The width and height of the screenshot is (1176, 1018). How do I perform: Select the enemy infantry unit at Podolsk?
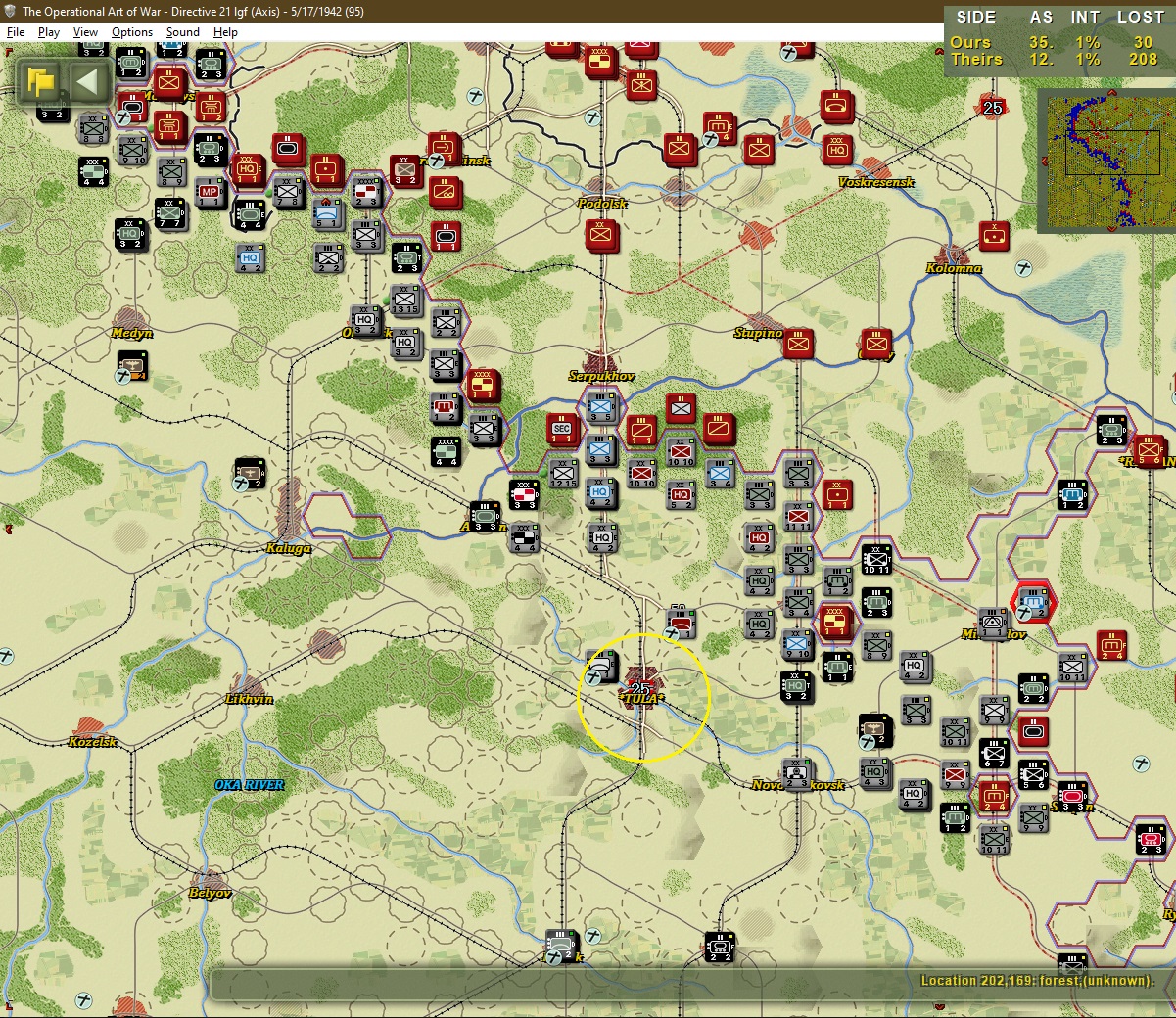point(601,235)
